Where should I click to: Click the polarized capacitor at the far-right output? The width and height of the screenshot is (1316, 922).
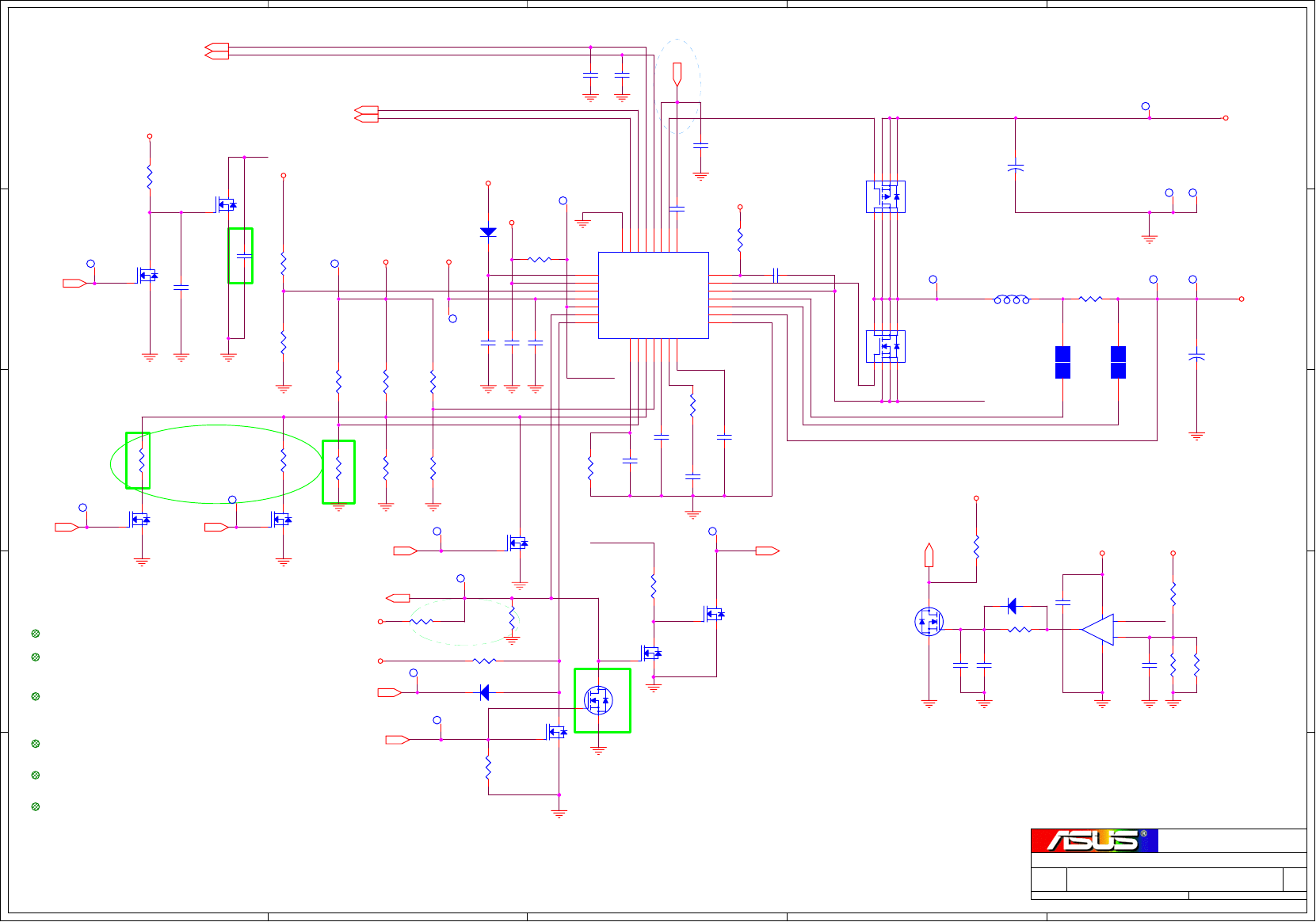click(1197, 357)
